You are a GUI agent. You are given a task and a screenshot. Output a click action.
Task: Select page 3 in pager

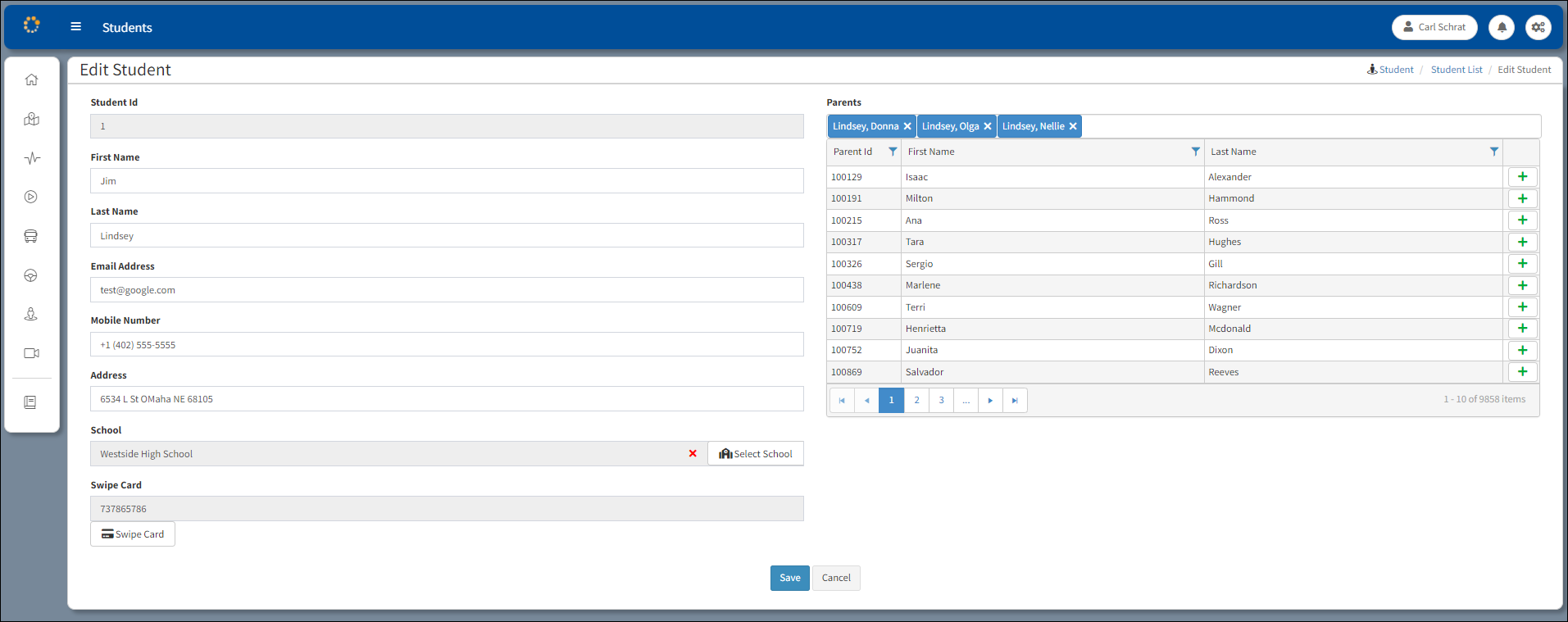click(x=941, y=401)
